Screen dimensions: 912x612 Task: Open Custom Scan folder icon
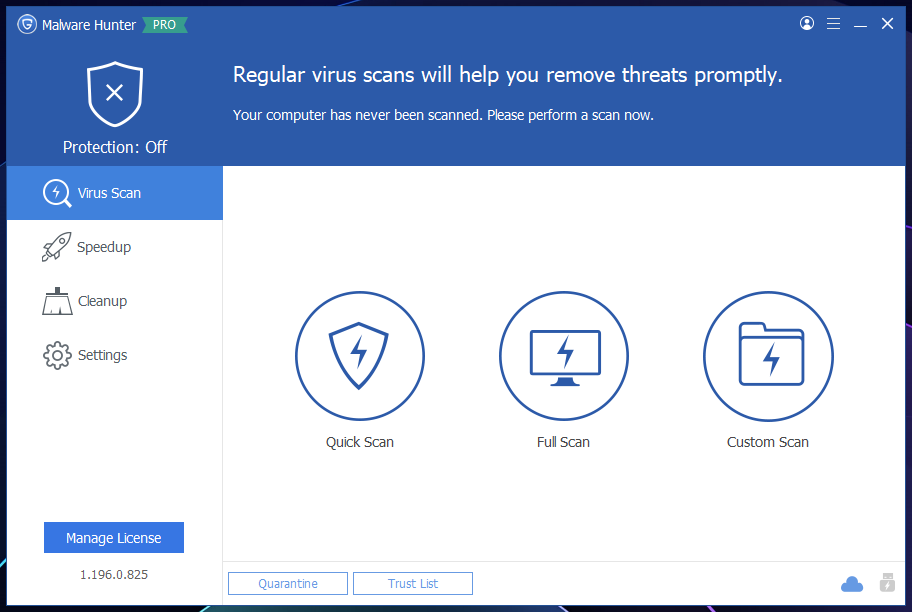(768, 355)
